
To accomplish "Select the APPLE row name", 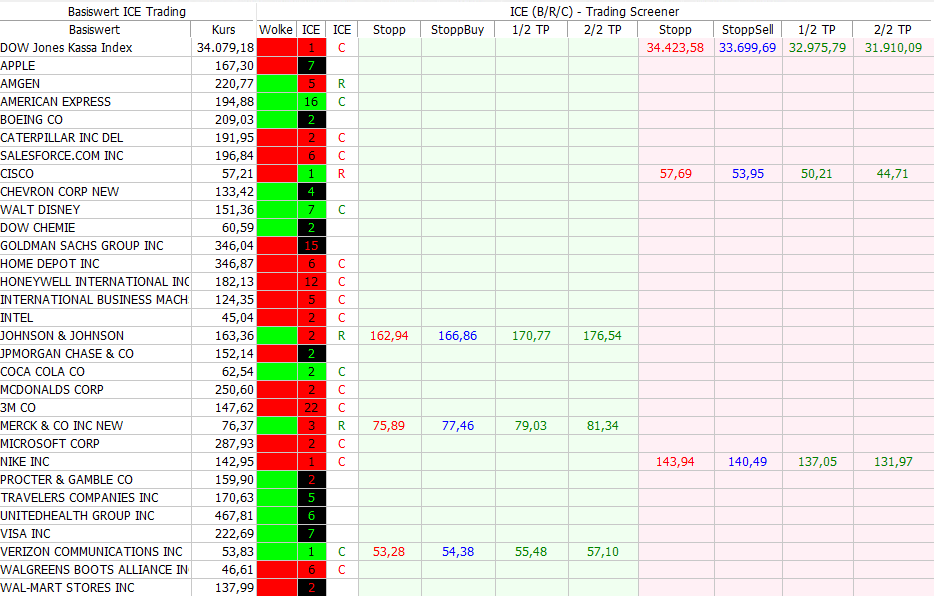I will (x=18, y=65).
